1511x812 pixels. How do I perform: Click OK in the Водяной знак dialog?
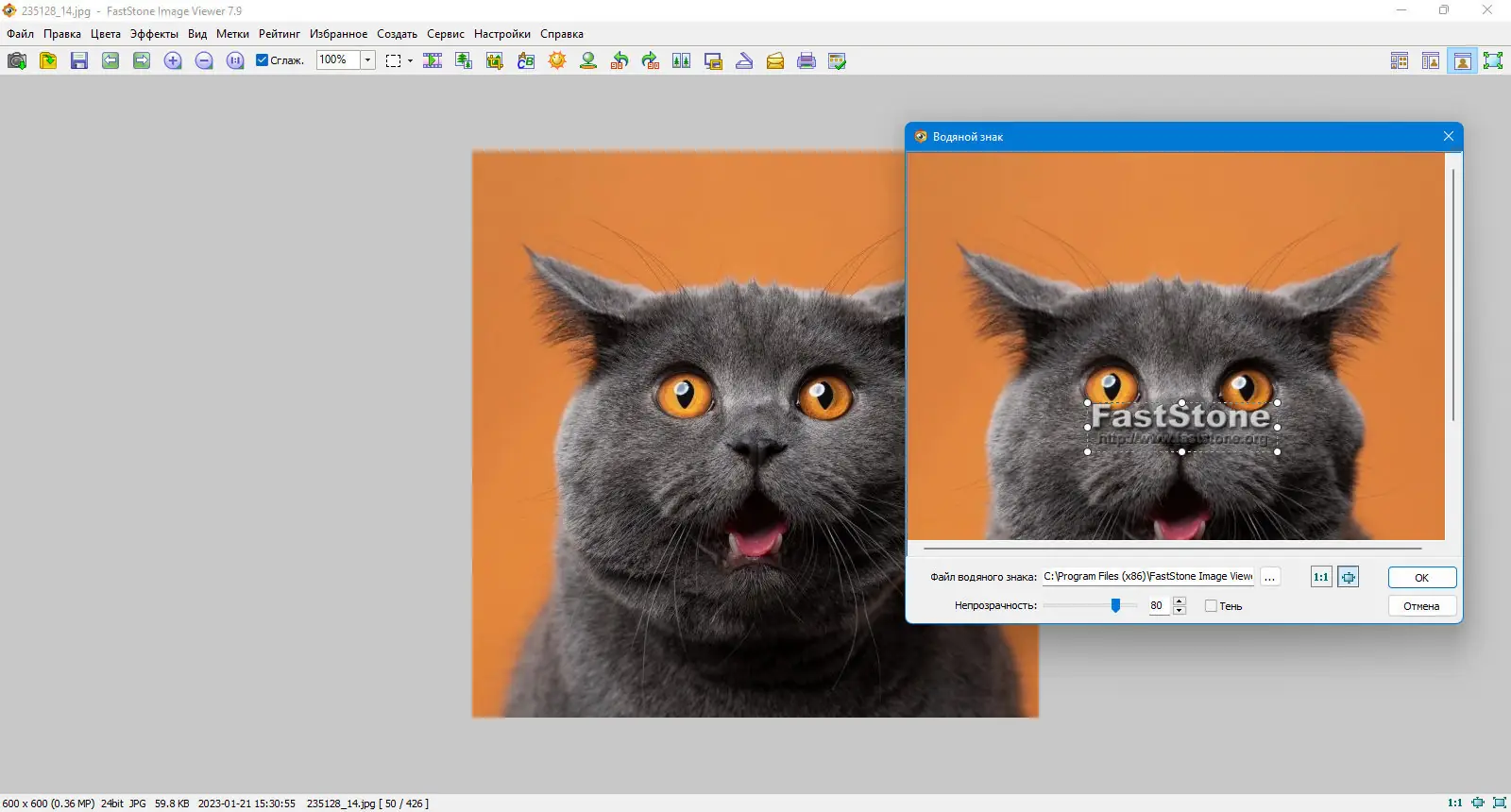coord(1421,577)
